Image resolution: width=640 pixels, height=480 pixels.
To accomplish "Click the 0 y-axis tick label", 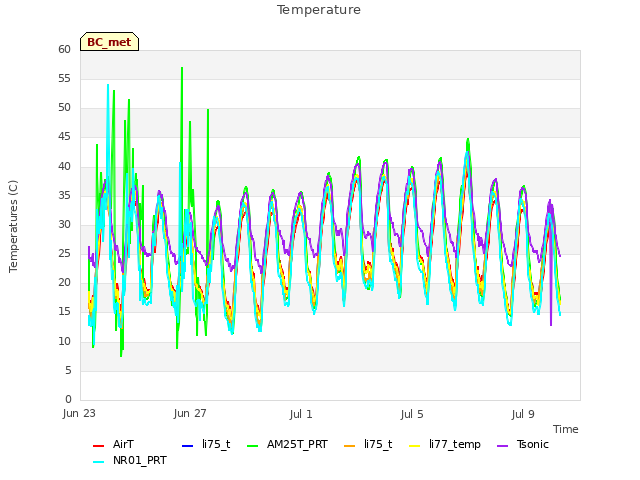I will (68, 400).
